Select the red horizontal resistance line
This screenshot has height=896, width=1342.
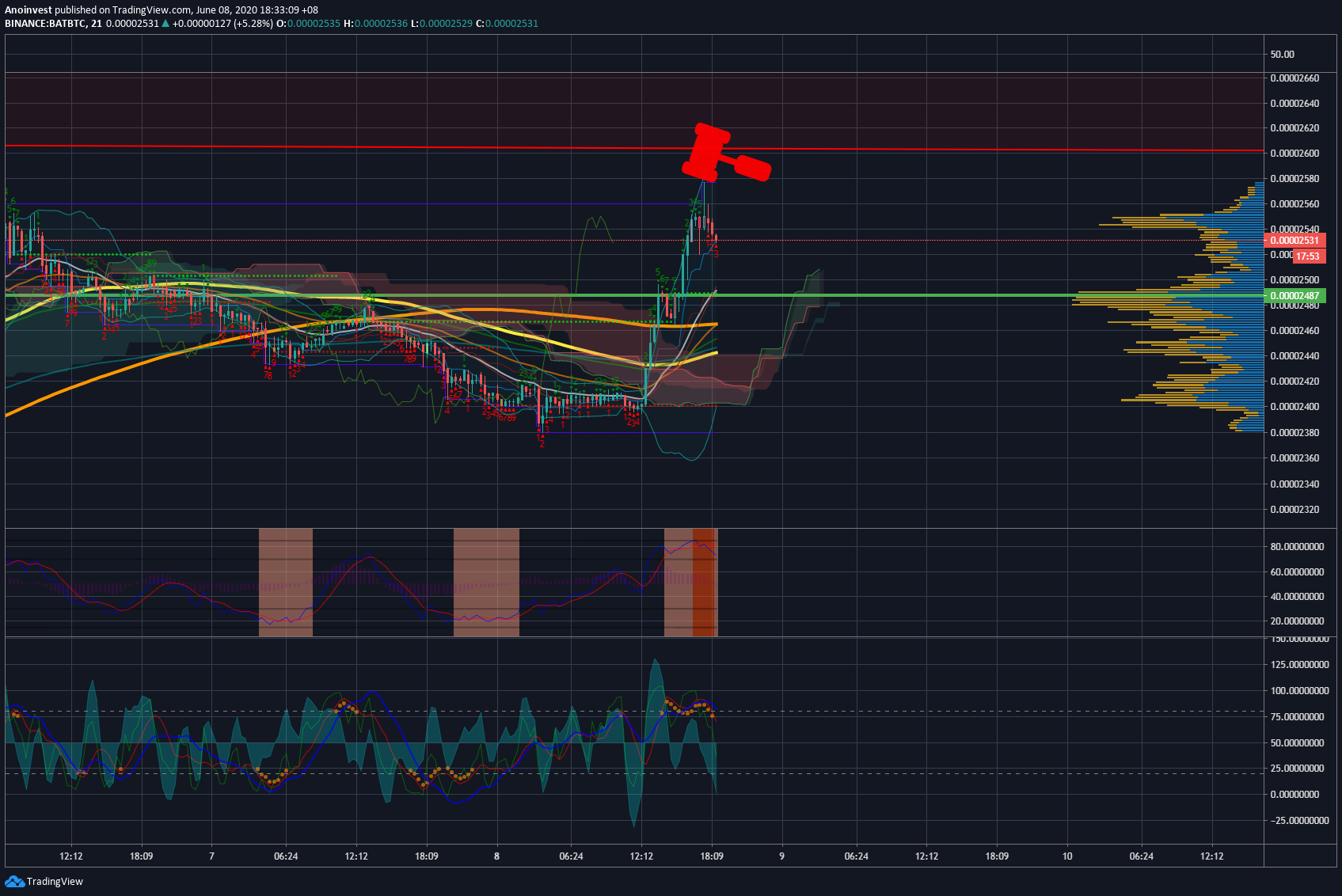(x=633, y=149)
